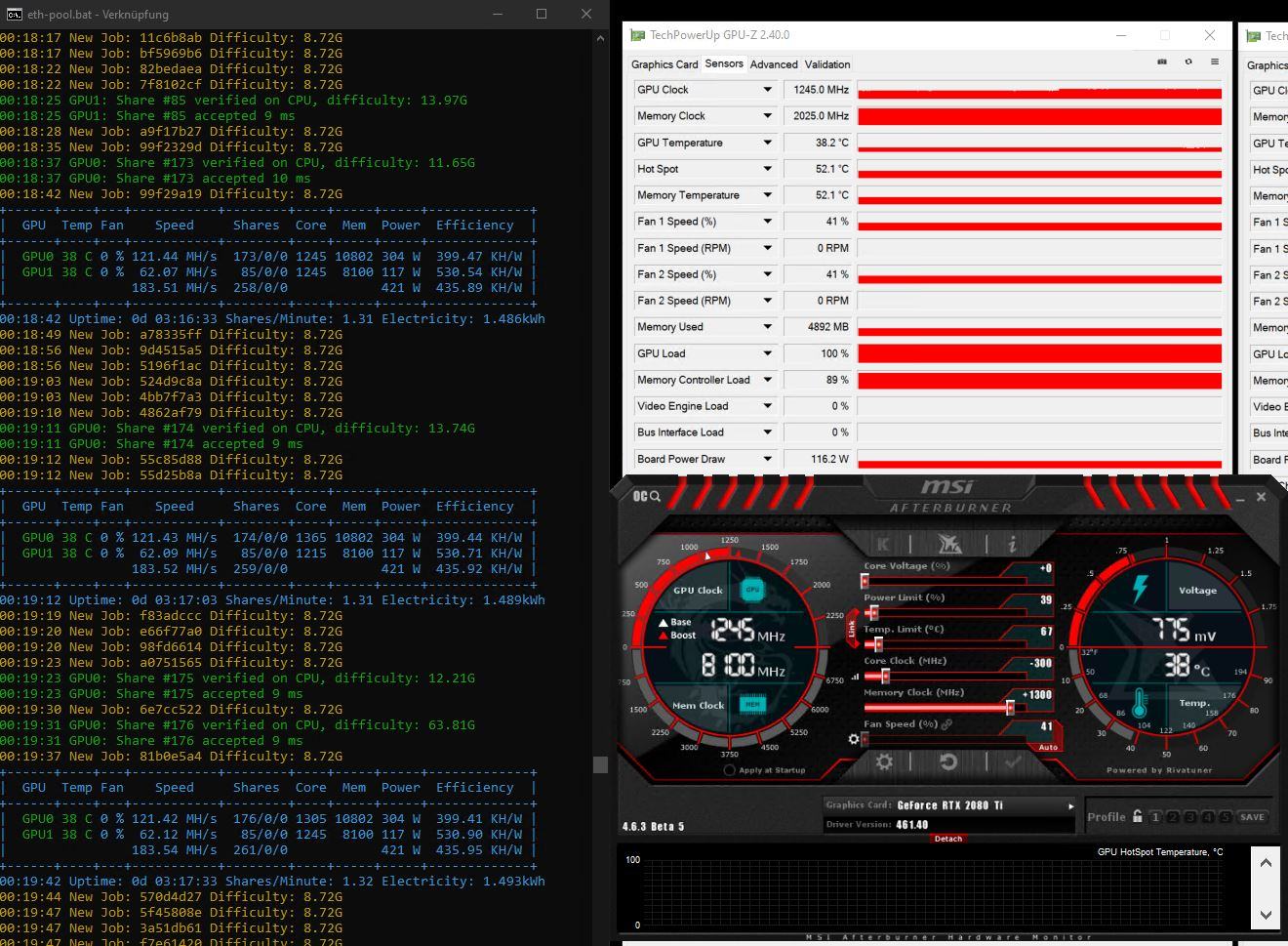Click the GPU chip icon in clock gauge
The image size is (1288, 946).
pos(752,590)
